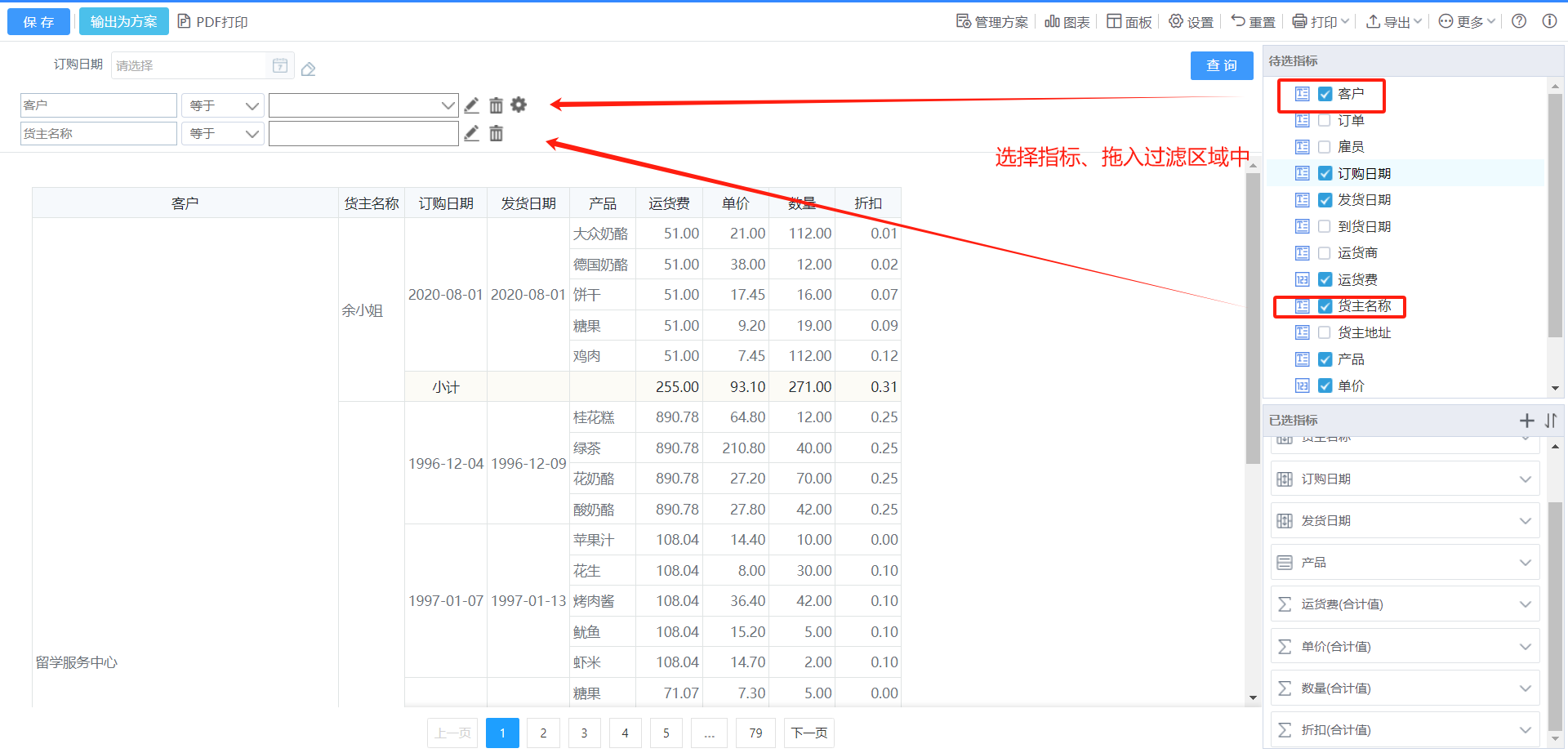Check the 货主地址 indicator checkbox
Screen dimensions: 1568x753
1325,333
